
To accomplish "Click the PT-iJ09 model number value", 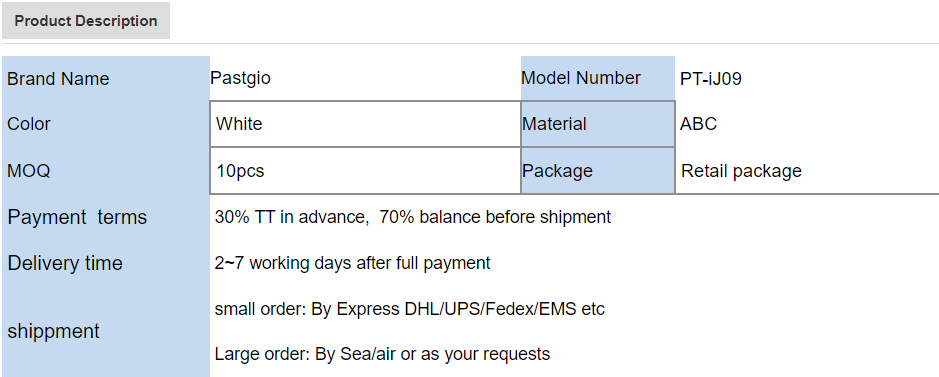I will (711, 78).
